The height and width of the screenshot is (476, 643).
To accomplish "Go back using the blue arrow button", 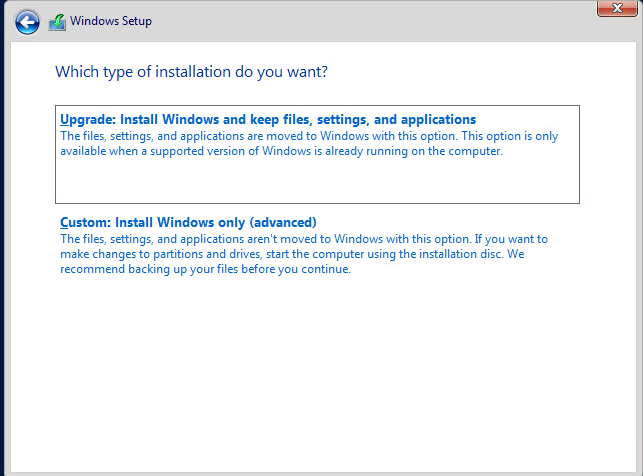I will (27, 22).
